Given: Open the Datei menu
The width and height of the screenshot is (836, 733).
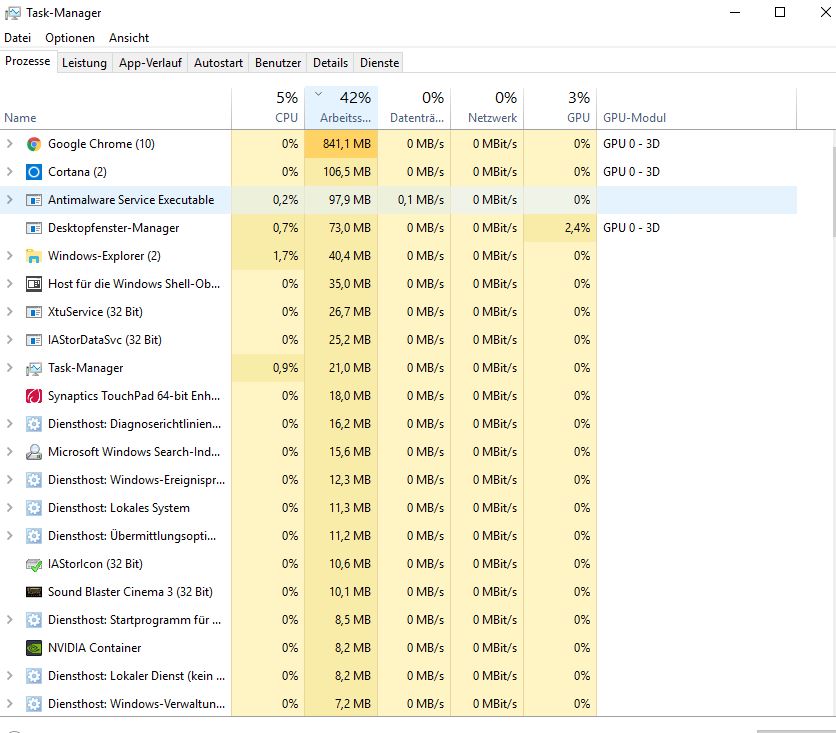Looking at the screenshot, I should tap(18, 38).
